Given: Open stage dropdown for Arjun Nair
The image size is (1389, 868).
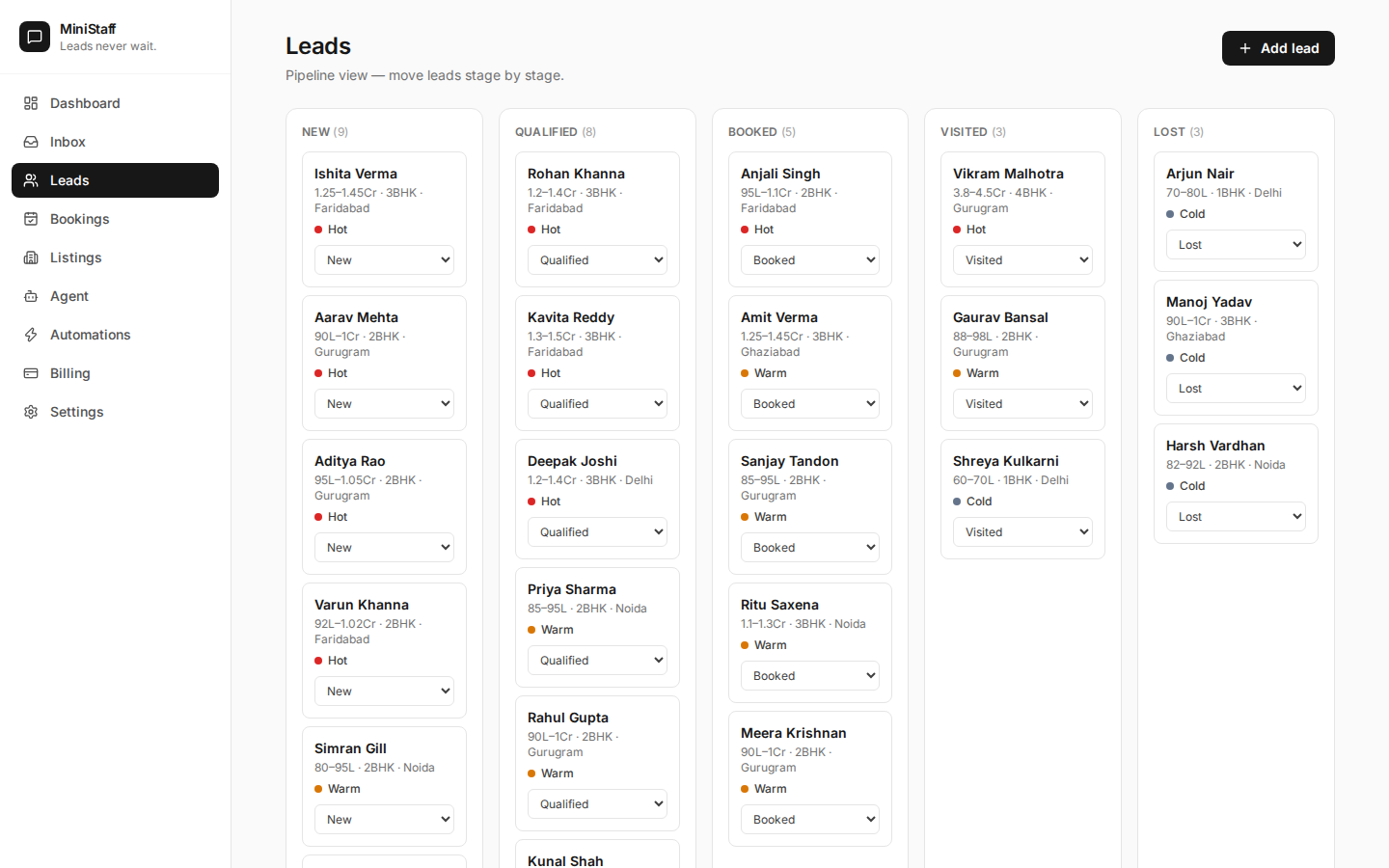Looking at the screenshot, I should point(1236,245).
